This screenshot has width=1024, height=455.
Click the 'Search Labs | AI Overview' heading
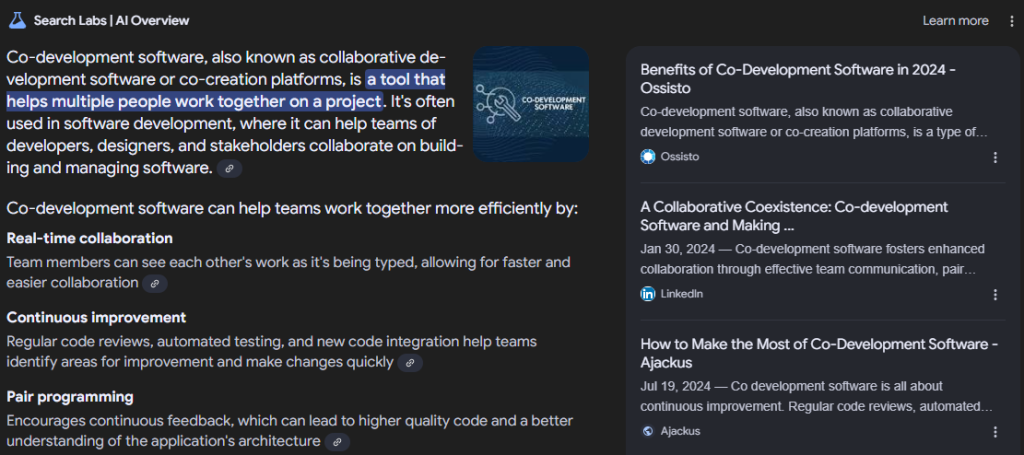[112, 21]
